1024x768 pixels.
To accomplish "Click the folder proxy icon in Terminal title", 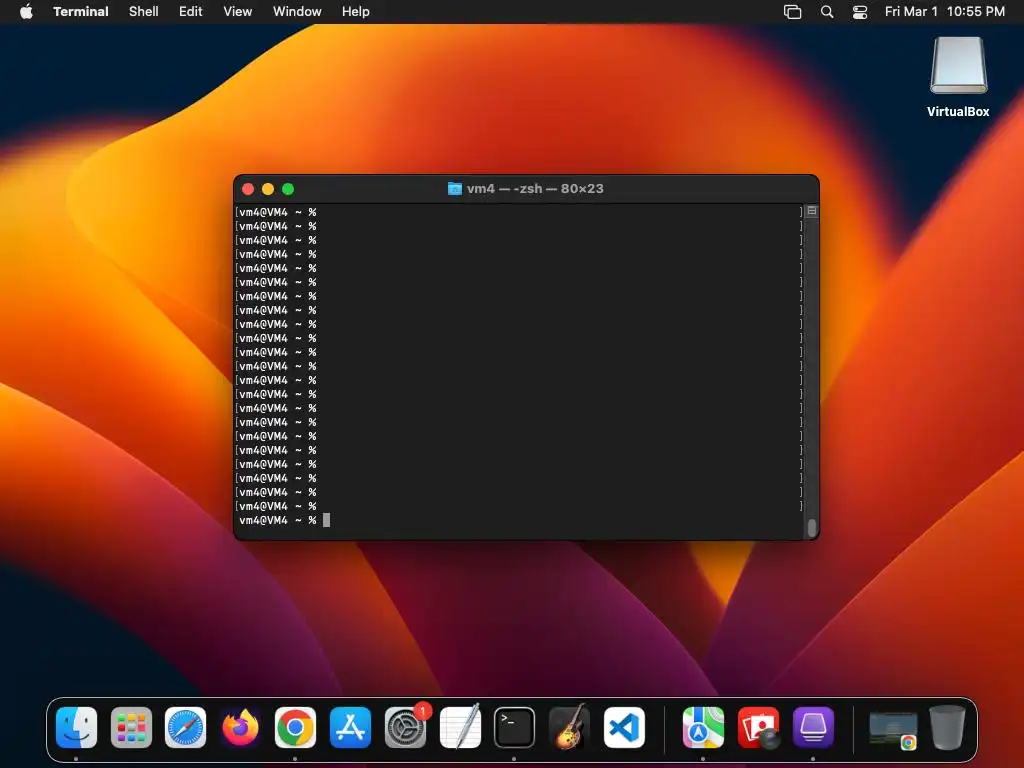I will coord(455,189).
